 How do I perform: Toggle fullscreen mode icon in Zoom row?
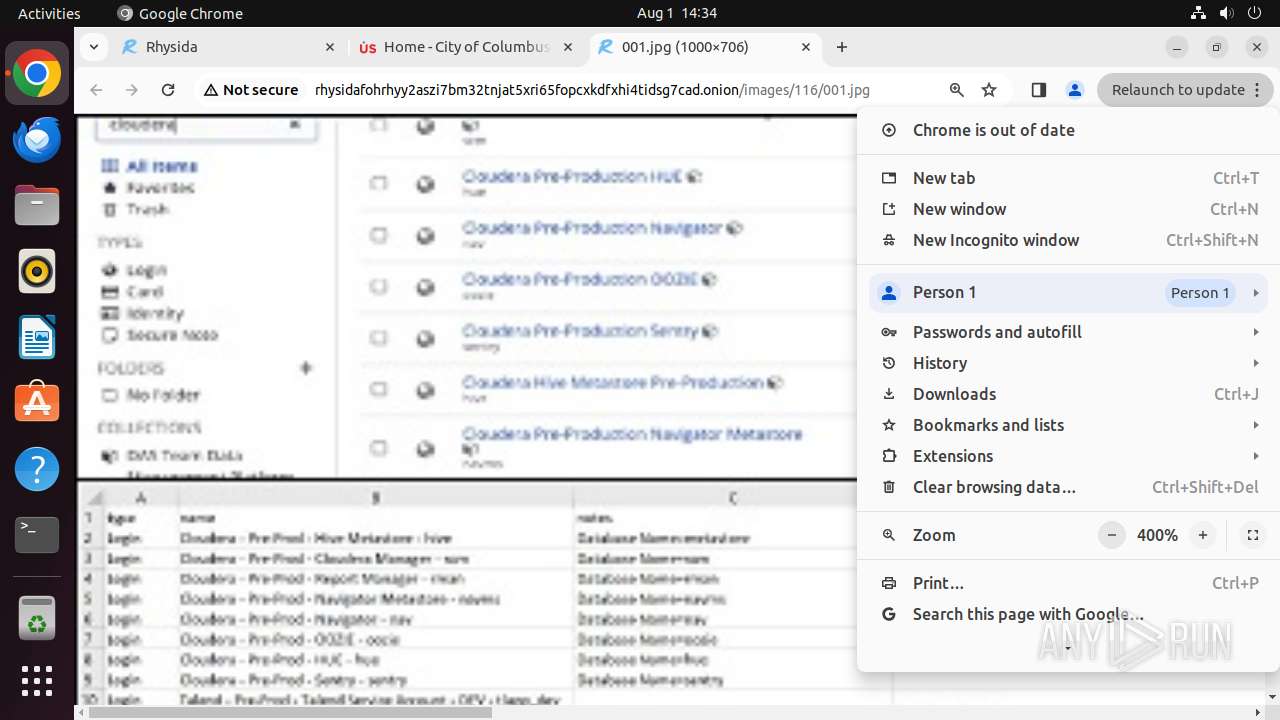[x=1252, y=535]
